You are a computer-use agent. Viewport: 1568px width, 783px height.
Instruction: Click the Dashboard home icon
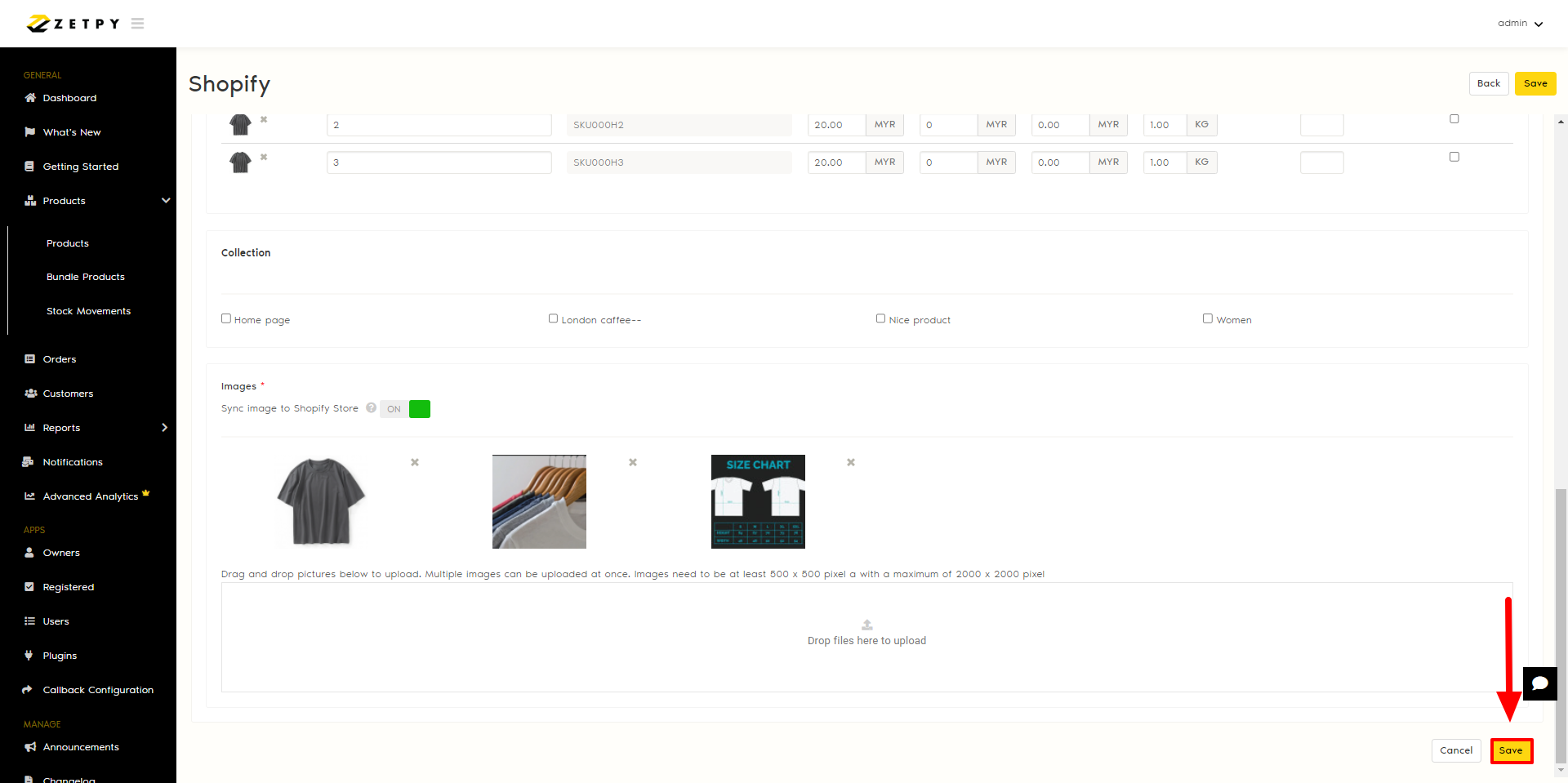click(x=30, y=98)
